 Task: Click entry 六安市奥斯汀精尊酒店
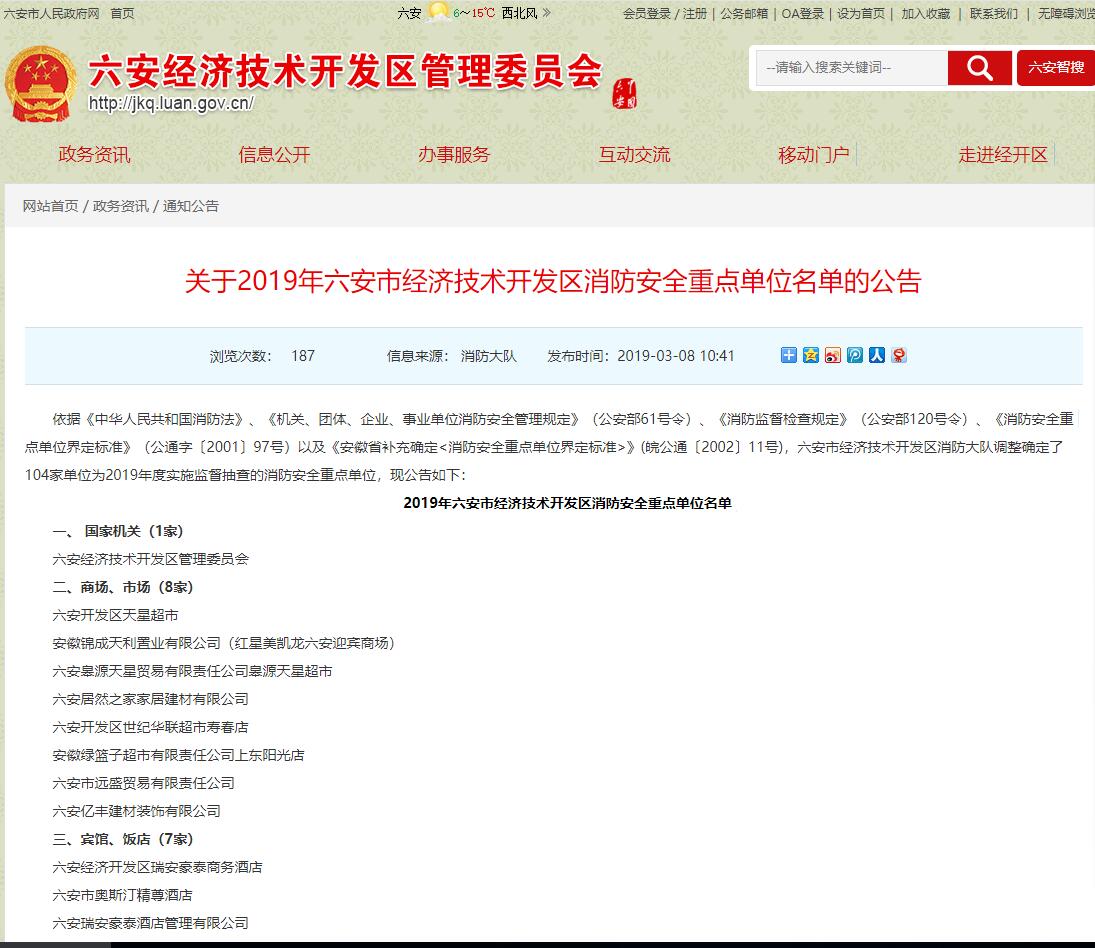[122, 895]
